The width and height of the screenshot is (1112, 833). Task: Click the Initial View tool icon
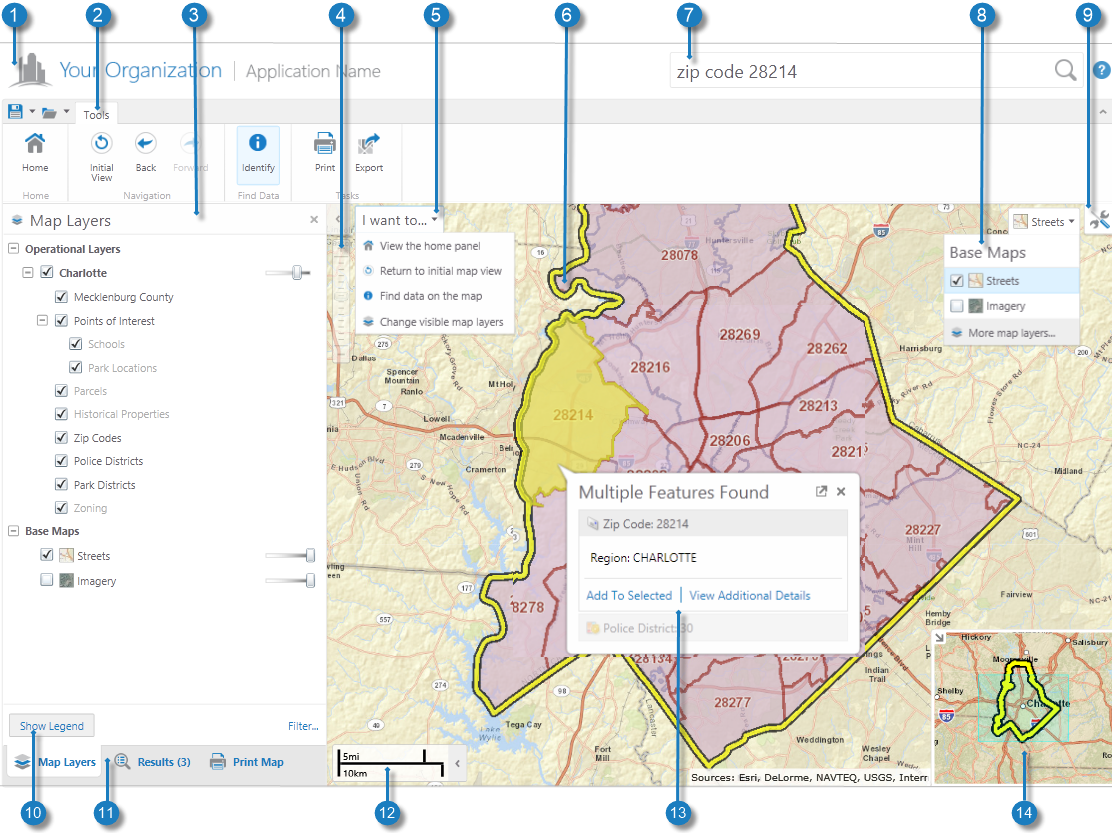click(101, 144)
